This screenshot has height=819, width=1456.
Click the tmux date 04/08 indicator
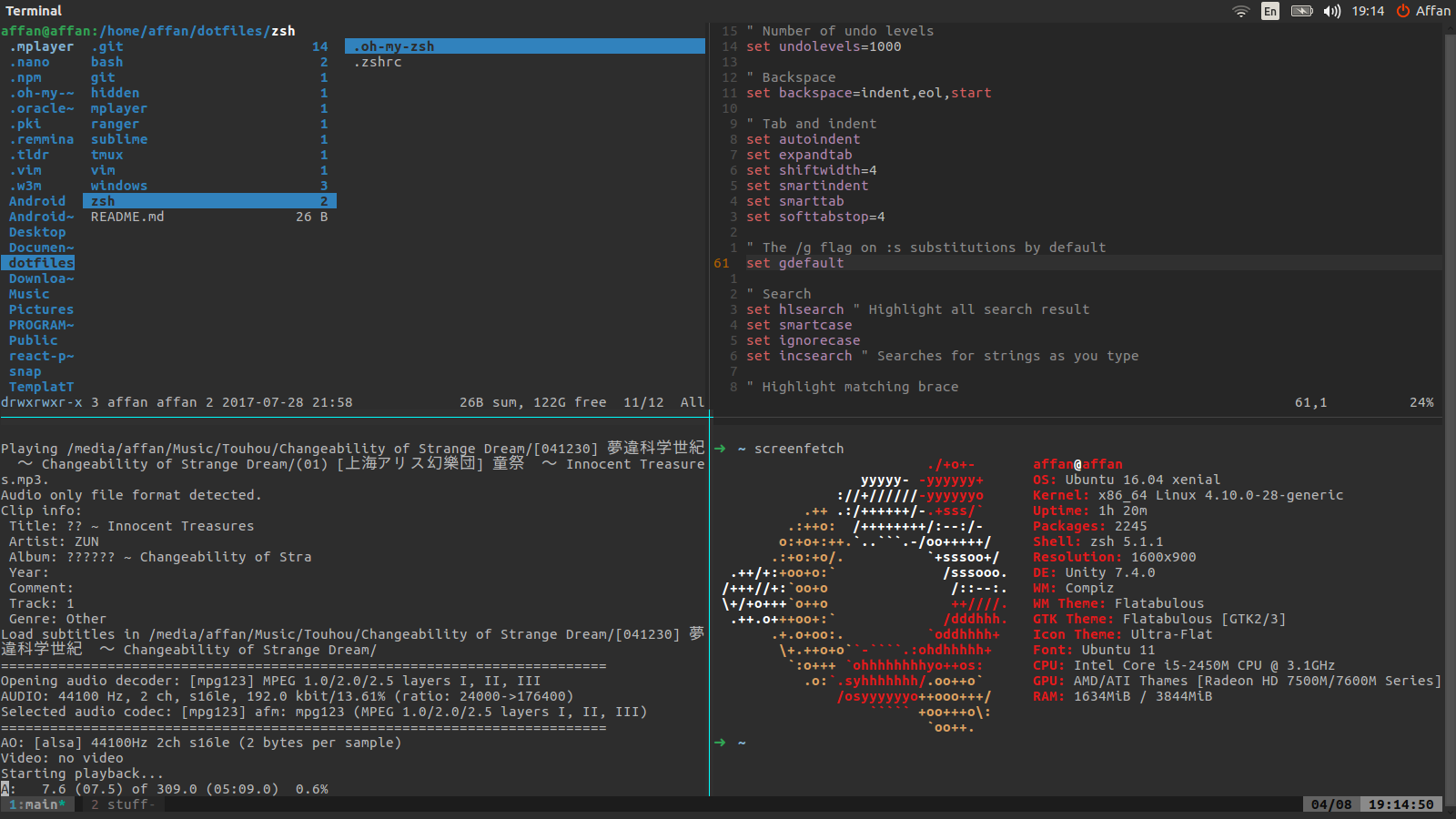tap(1331, 804)
